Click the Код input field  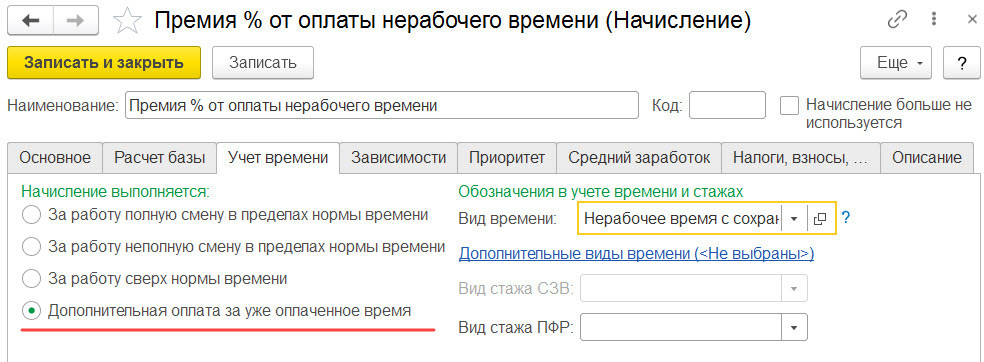(x=727, y=105)
